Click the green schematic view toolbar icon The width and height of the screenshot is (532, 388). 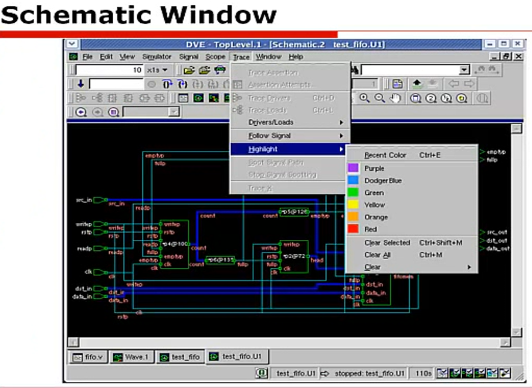pyautogui.click(x=198, y=98)
